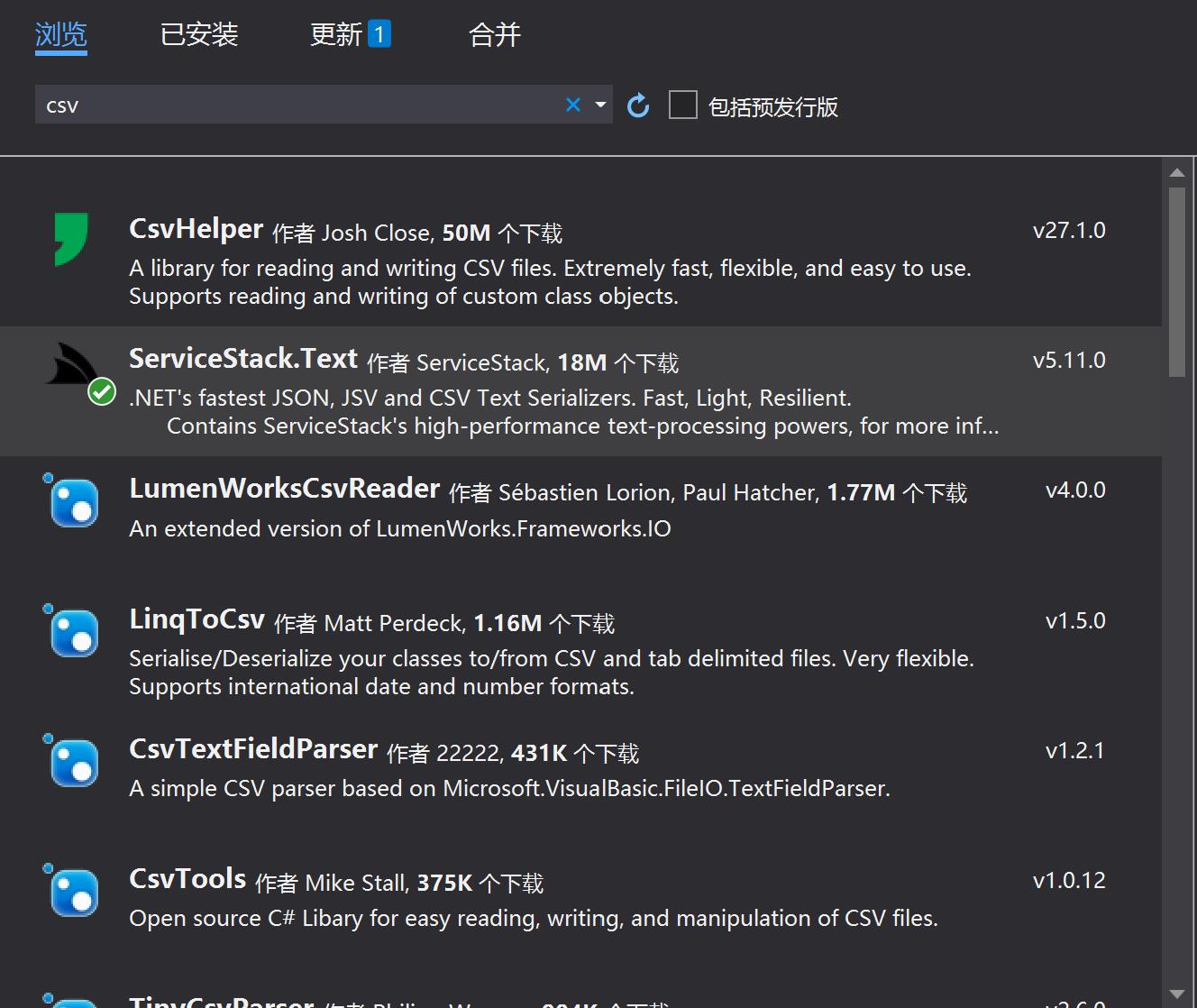The height and width of the screenshot is (1008, 1197).
Task: Click the LumenWorks.Frameworks.IO description line
Action: (400, 529)
